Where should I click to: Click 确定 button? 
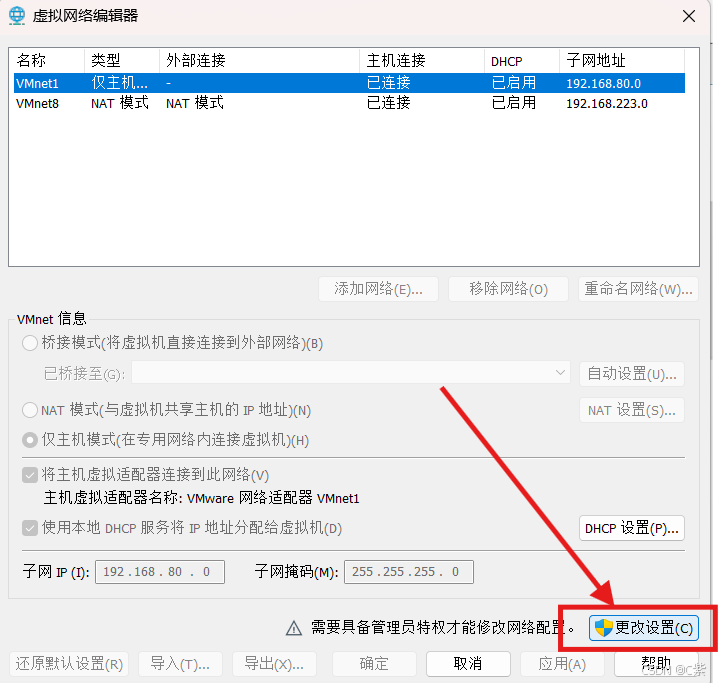[374, 664]
